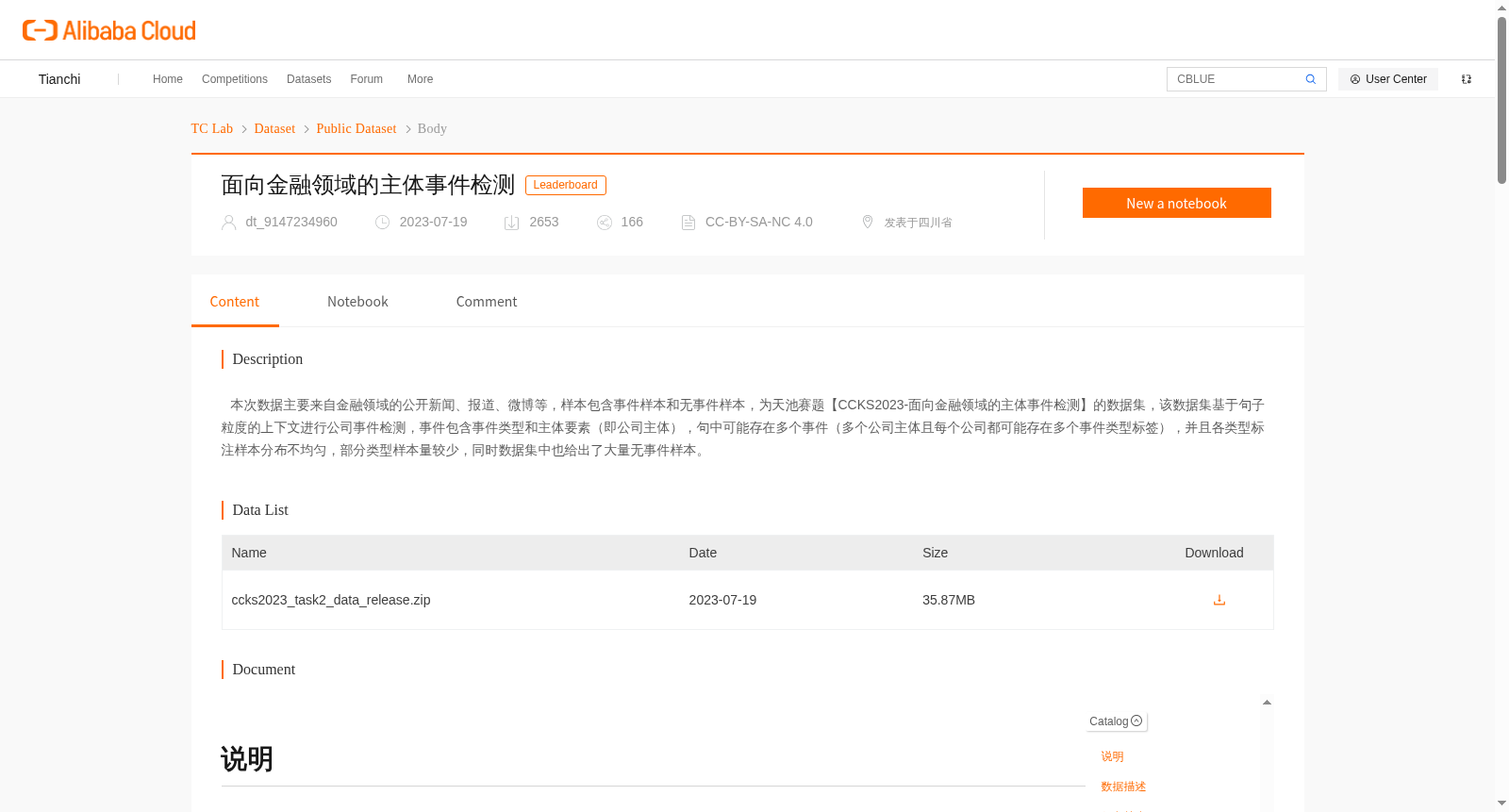Image resolution: width=1509 pixels, height=812 pixels.
Task: Click the Download column header
Action: coord(1214,553)
